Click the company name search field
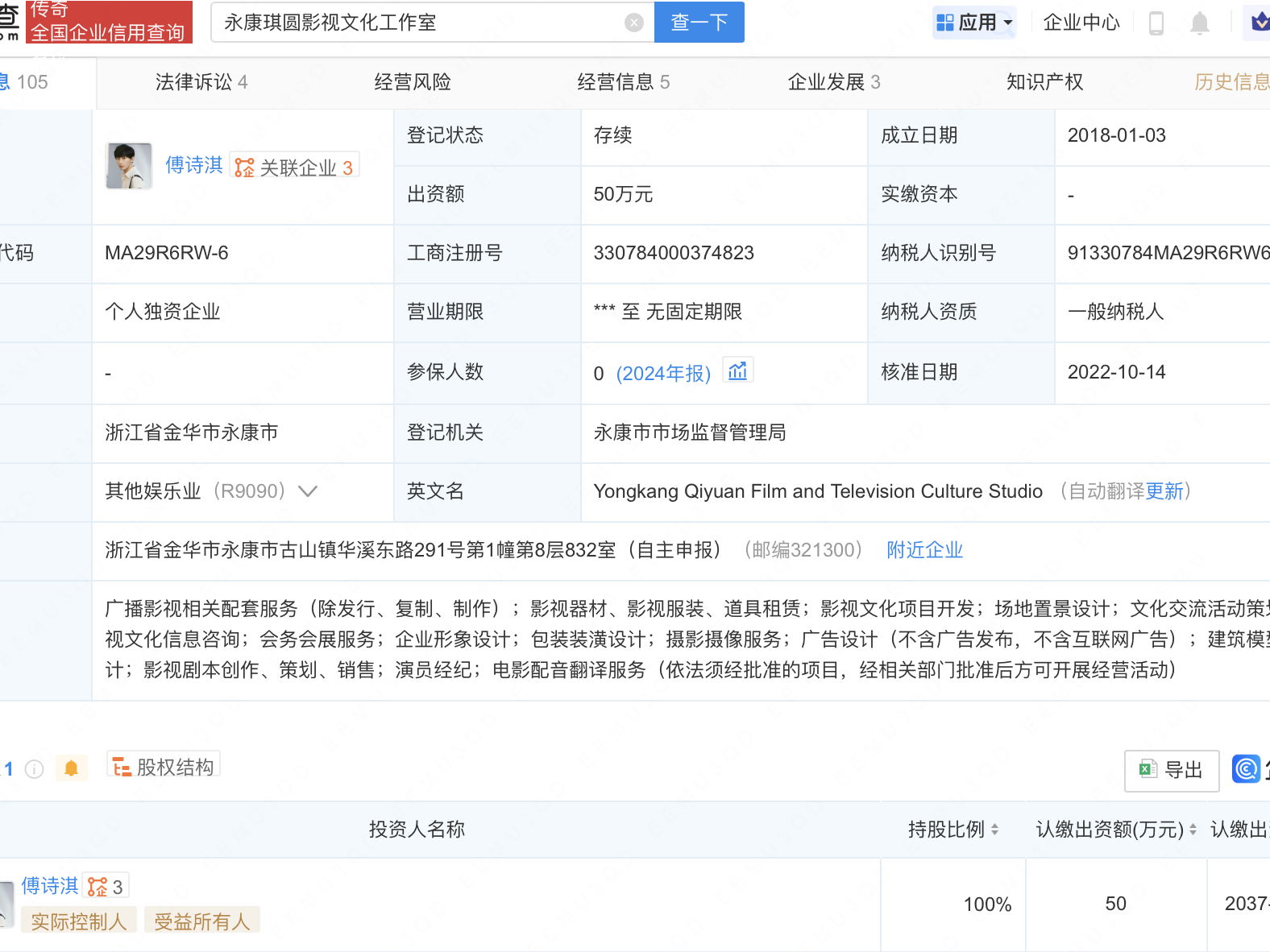 coord(419,23)
